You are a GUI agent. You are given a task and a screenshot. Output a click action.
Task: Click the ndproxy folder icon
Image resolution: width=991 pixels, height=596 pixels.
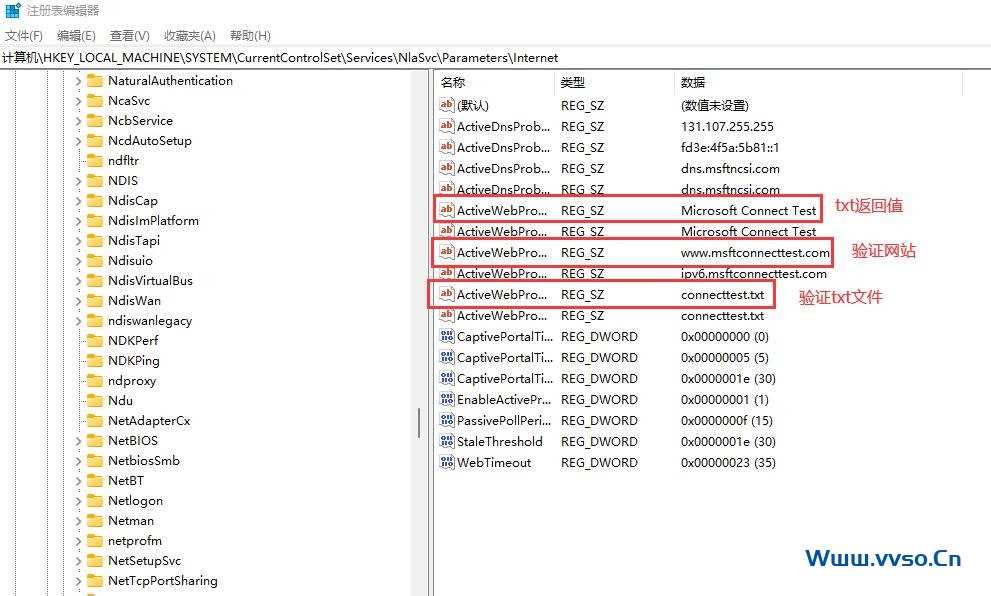(x=95, y=380)
